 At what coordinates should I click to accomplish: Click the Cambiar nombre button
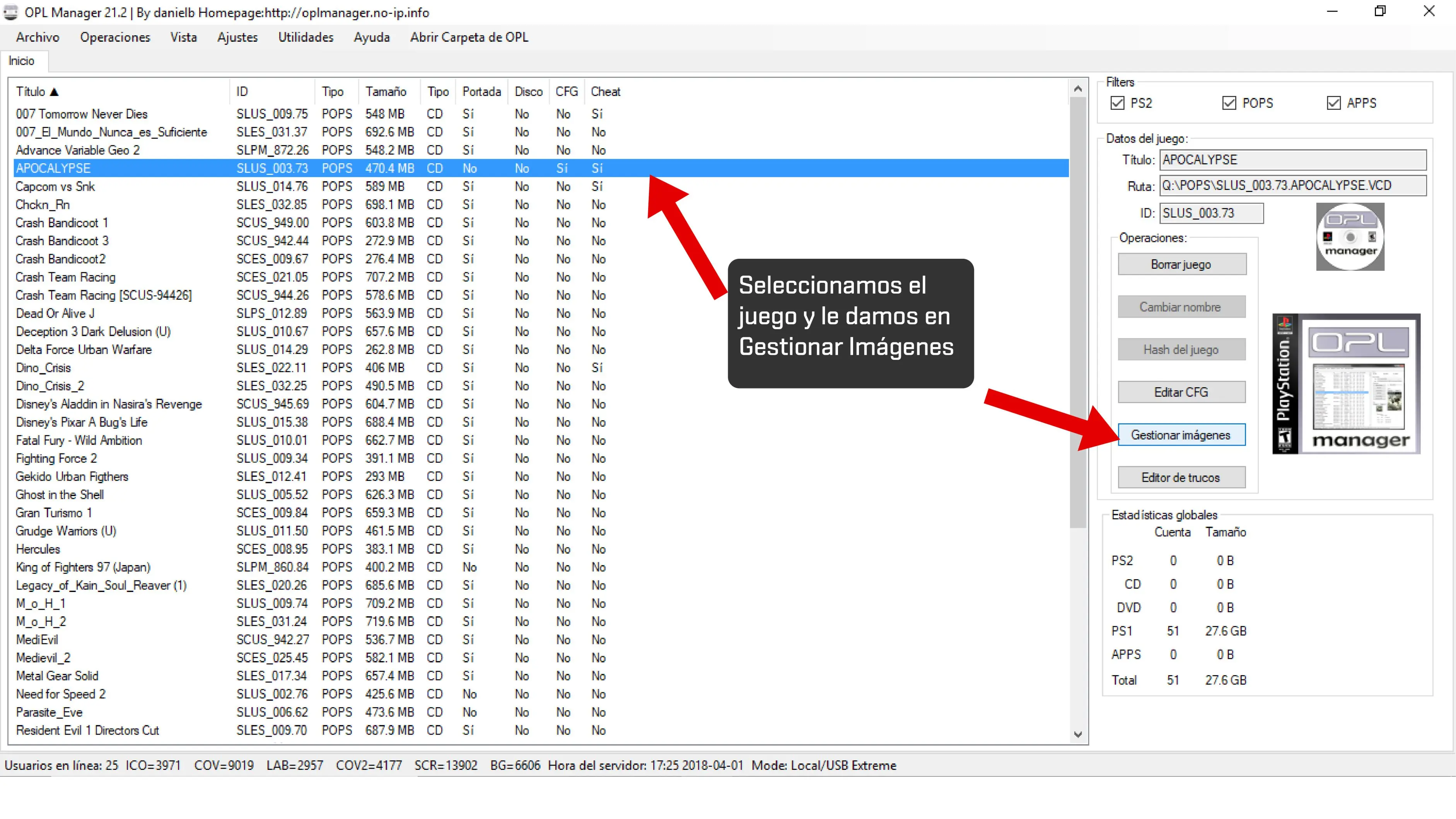point(1182,306)
